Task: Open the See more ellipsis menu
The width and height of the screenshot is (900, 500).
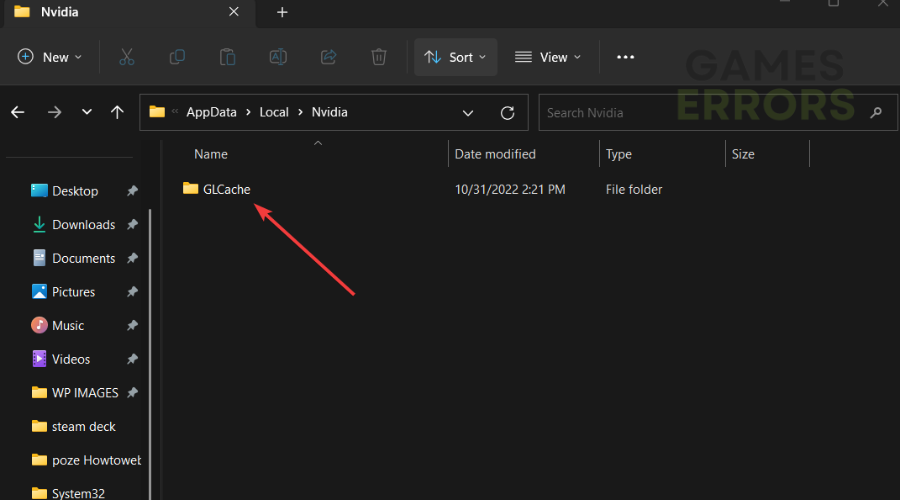Action: 625,57
